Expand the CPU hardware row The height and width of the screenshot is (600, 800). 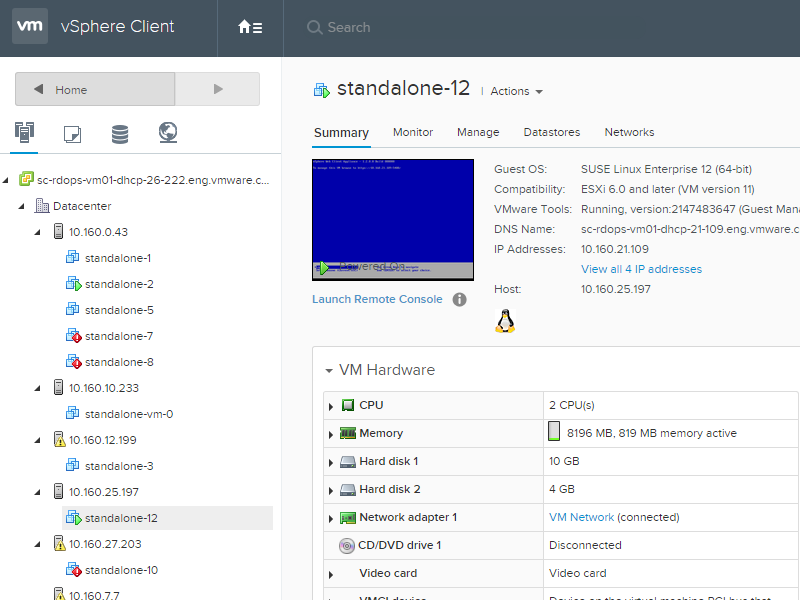[x=331, y=406]
